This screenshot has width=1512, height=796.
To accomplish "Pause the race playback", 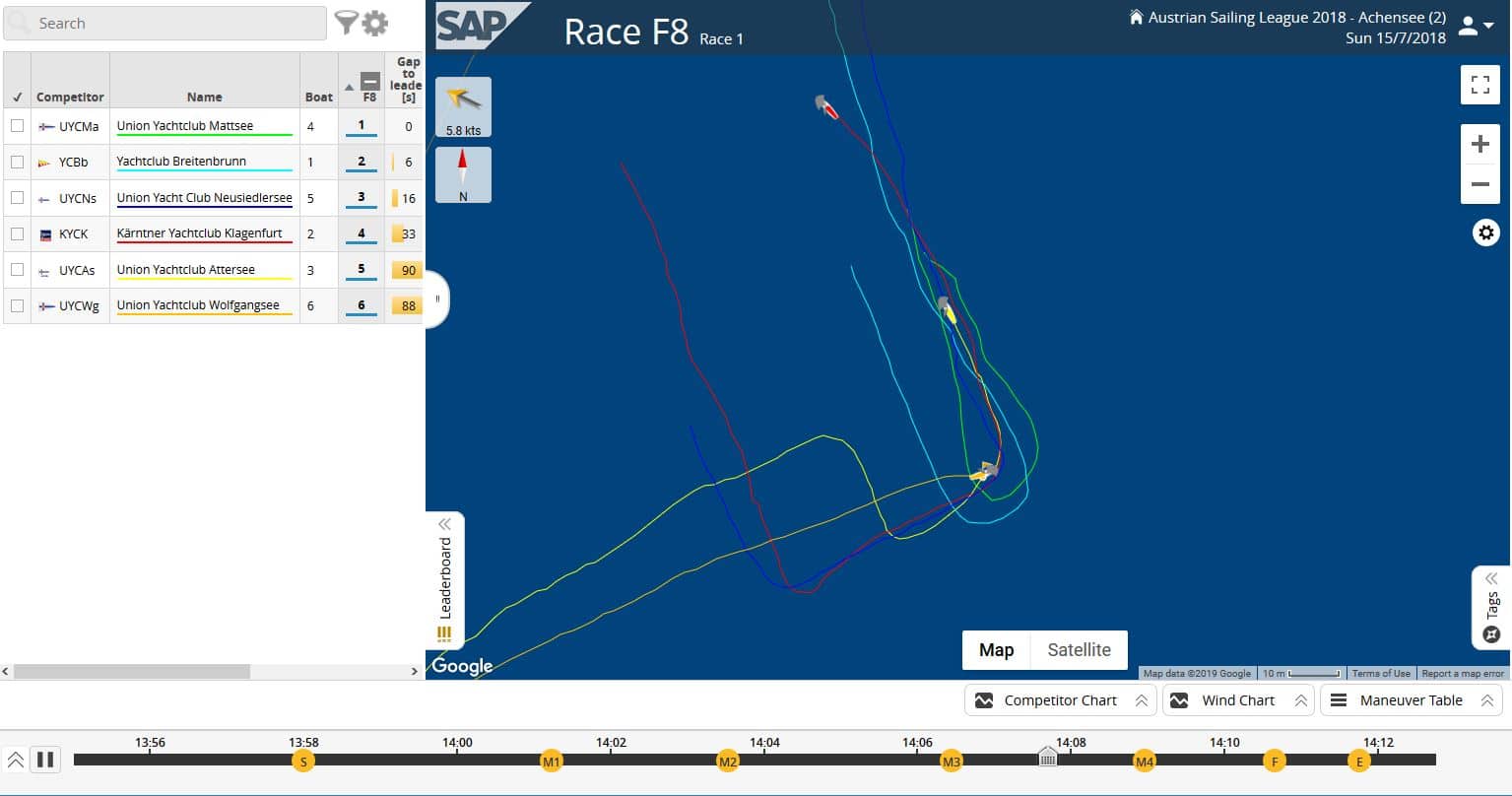I will pyautogui.click(x=45, y=760).
